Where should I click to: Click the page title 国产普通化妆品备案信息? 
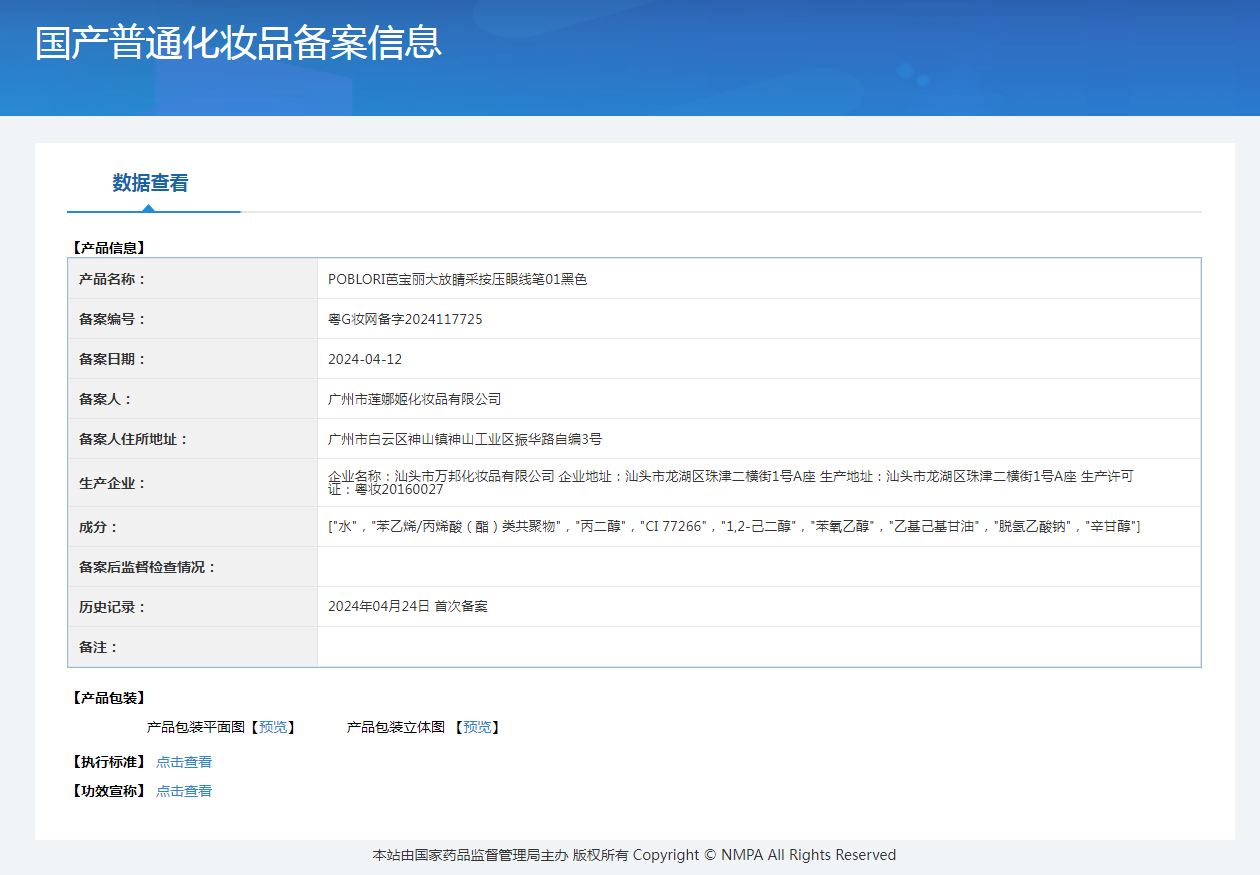click(x=238, y=43)
